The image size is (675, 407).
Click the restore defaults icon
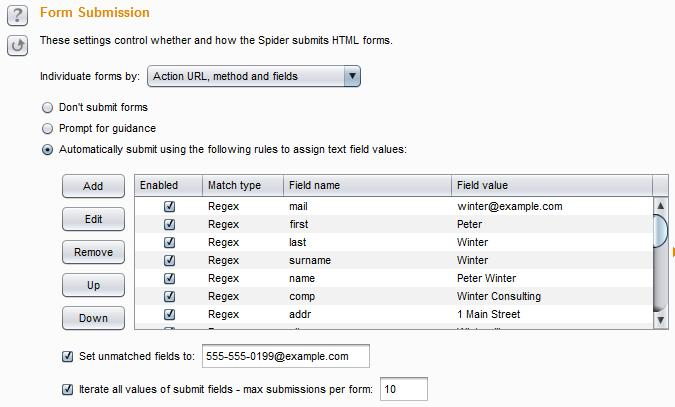tap(17, 45)
